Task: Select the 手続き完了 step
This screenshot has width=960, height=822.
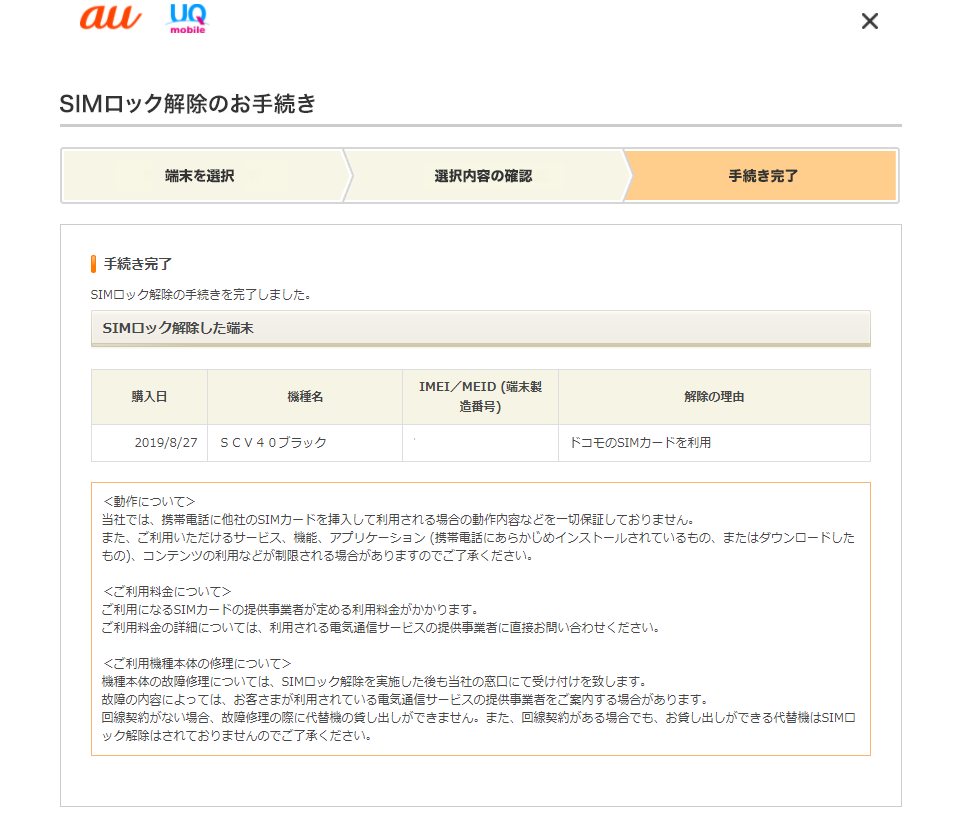Action: click(x=762, y=176)
